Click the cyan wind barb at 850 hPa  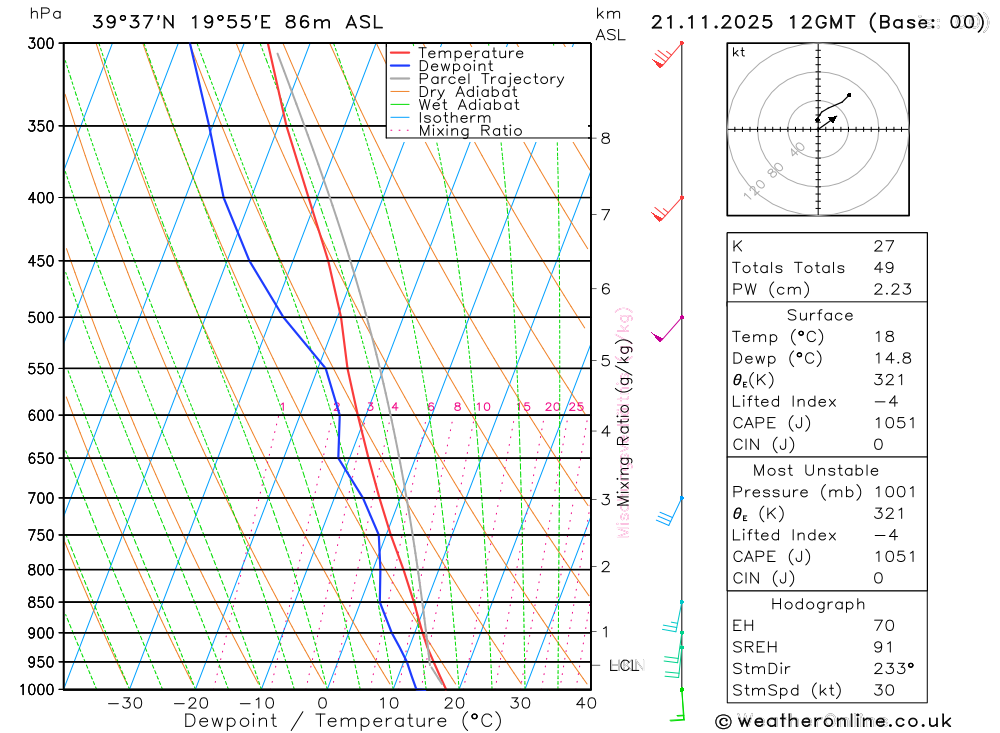(x=672, y=616)
